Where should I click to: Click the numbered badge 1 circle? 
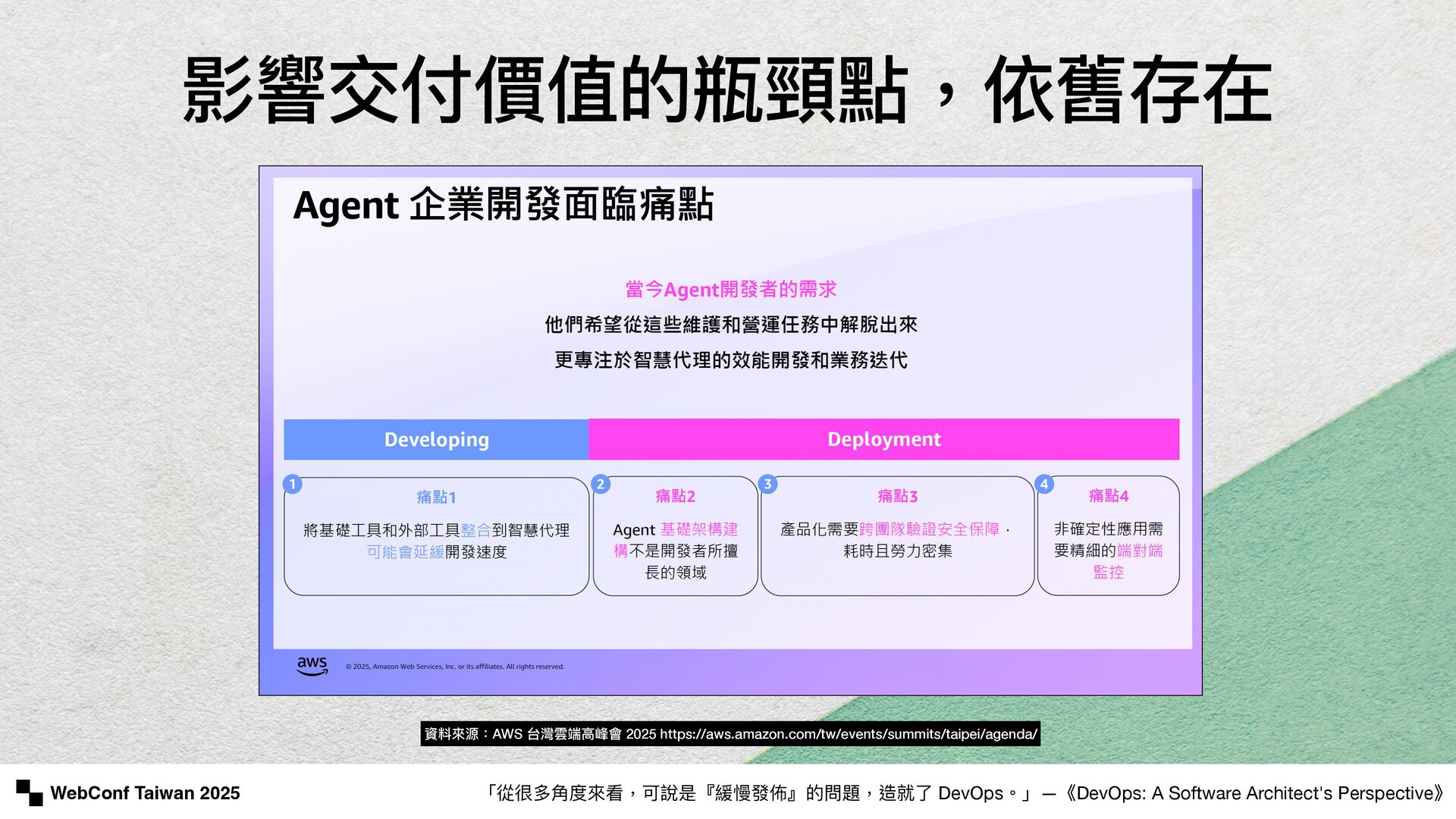293,484
